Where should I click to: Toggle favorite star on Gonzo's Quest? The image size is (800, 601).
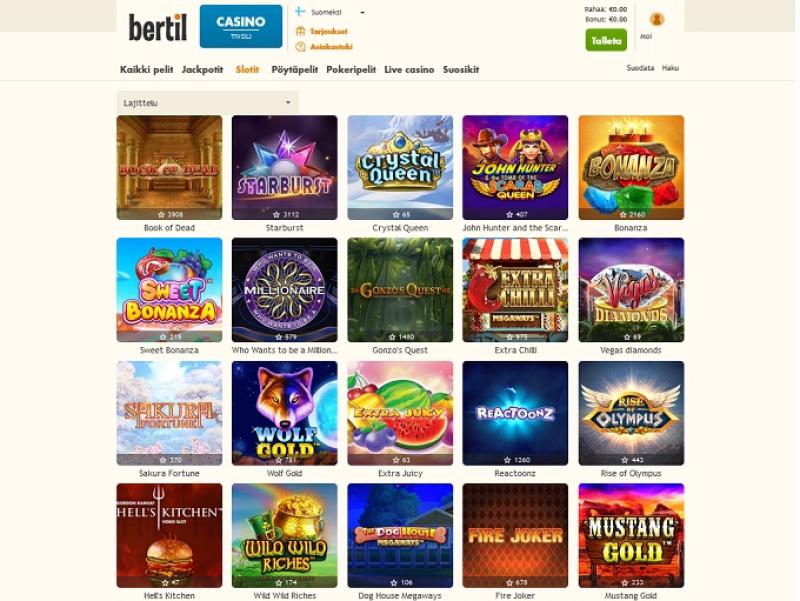coord(392,337)
